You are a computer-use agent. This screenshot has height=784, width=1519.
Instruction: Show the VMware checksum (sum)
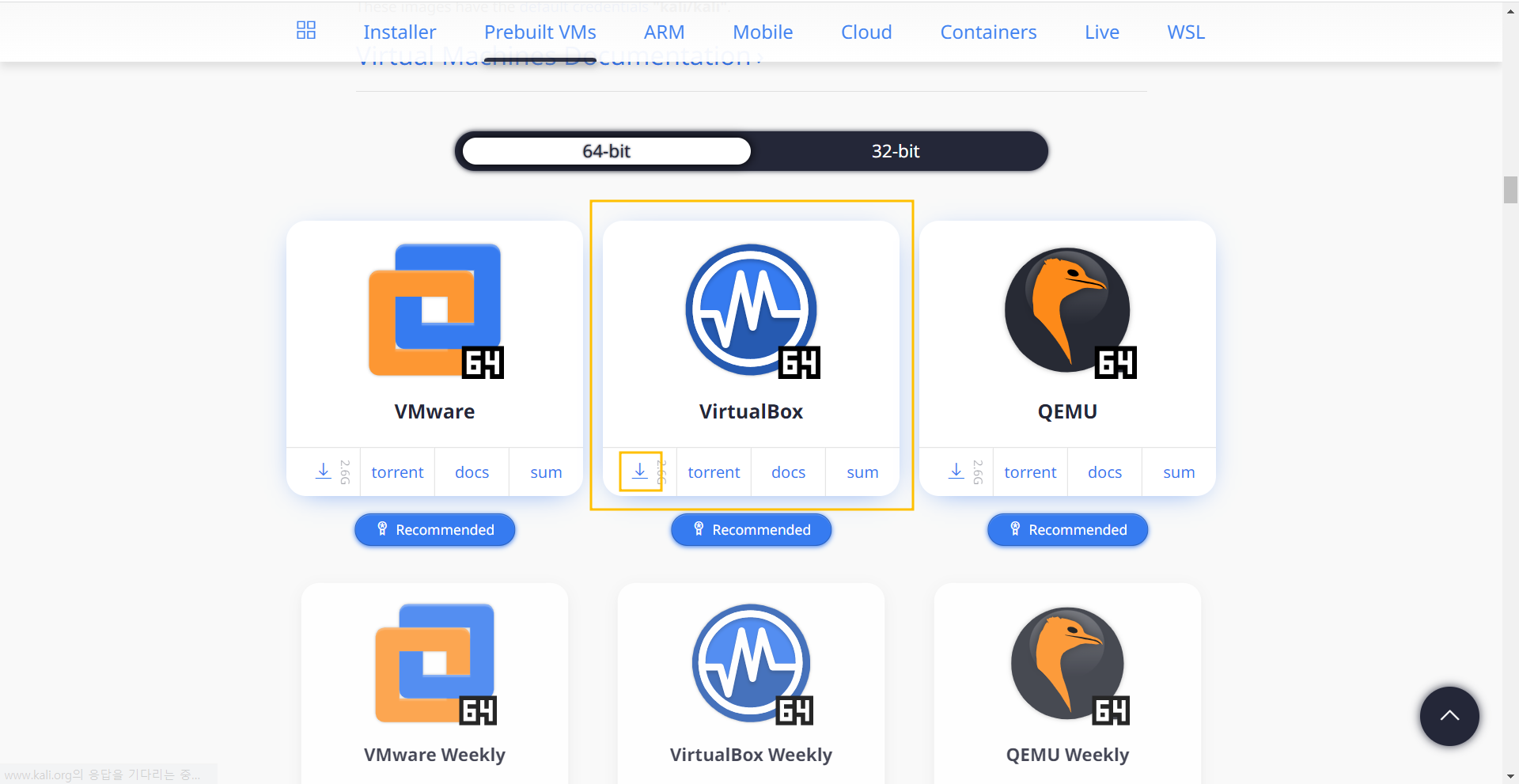pos(546,472)
